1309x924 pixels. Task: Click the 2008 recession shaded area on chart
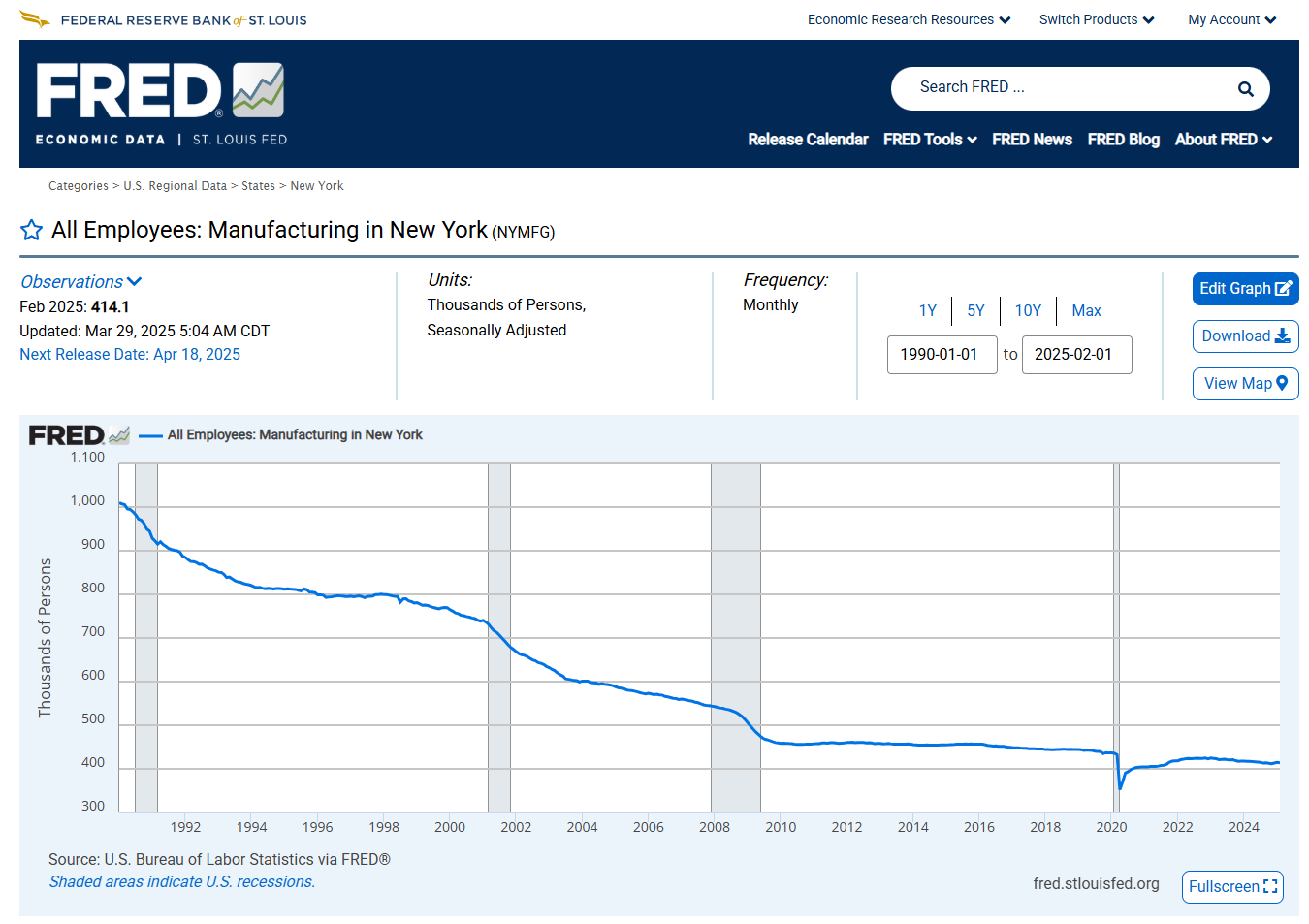click(x=736, y=637)
